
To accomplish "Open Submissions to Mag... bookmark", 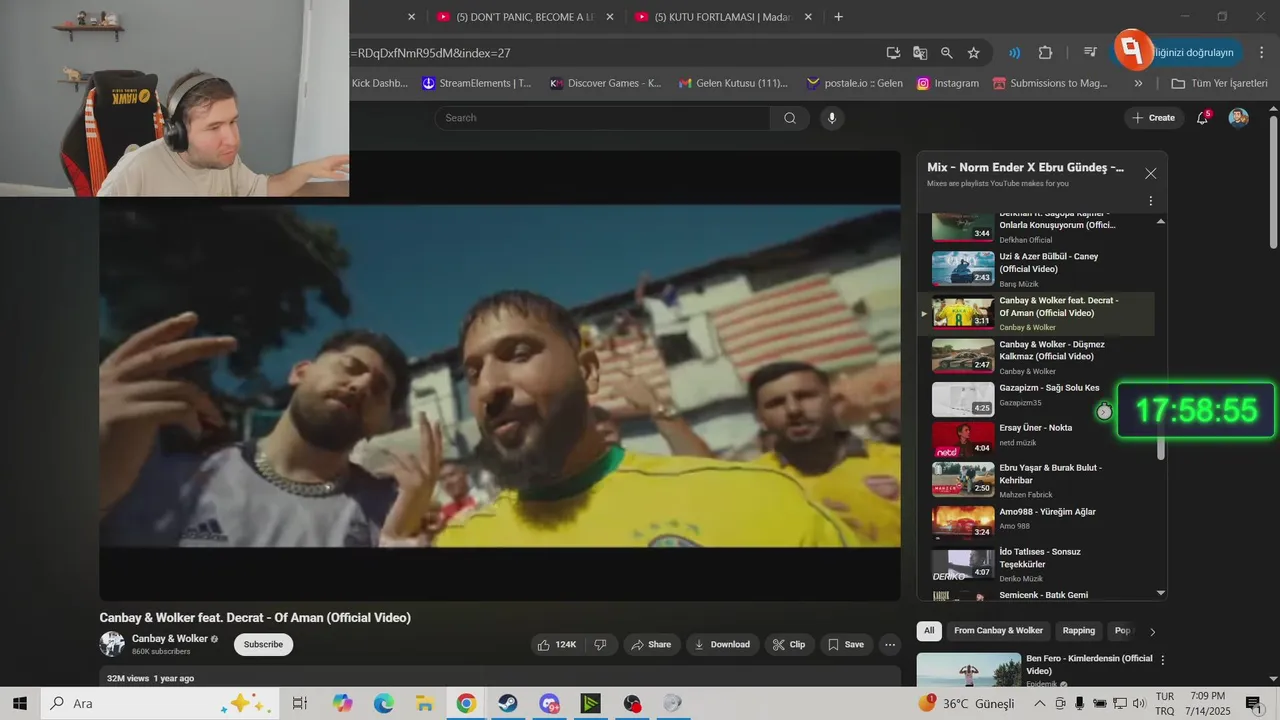I will coord(1049,83).
